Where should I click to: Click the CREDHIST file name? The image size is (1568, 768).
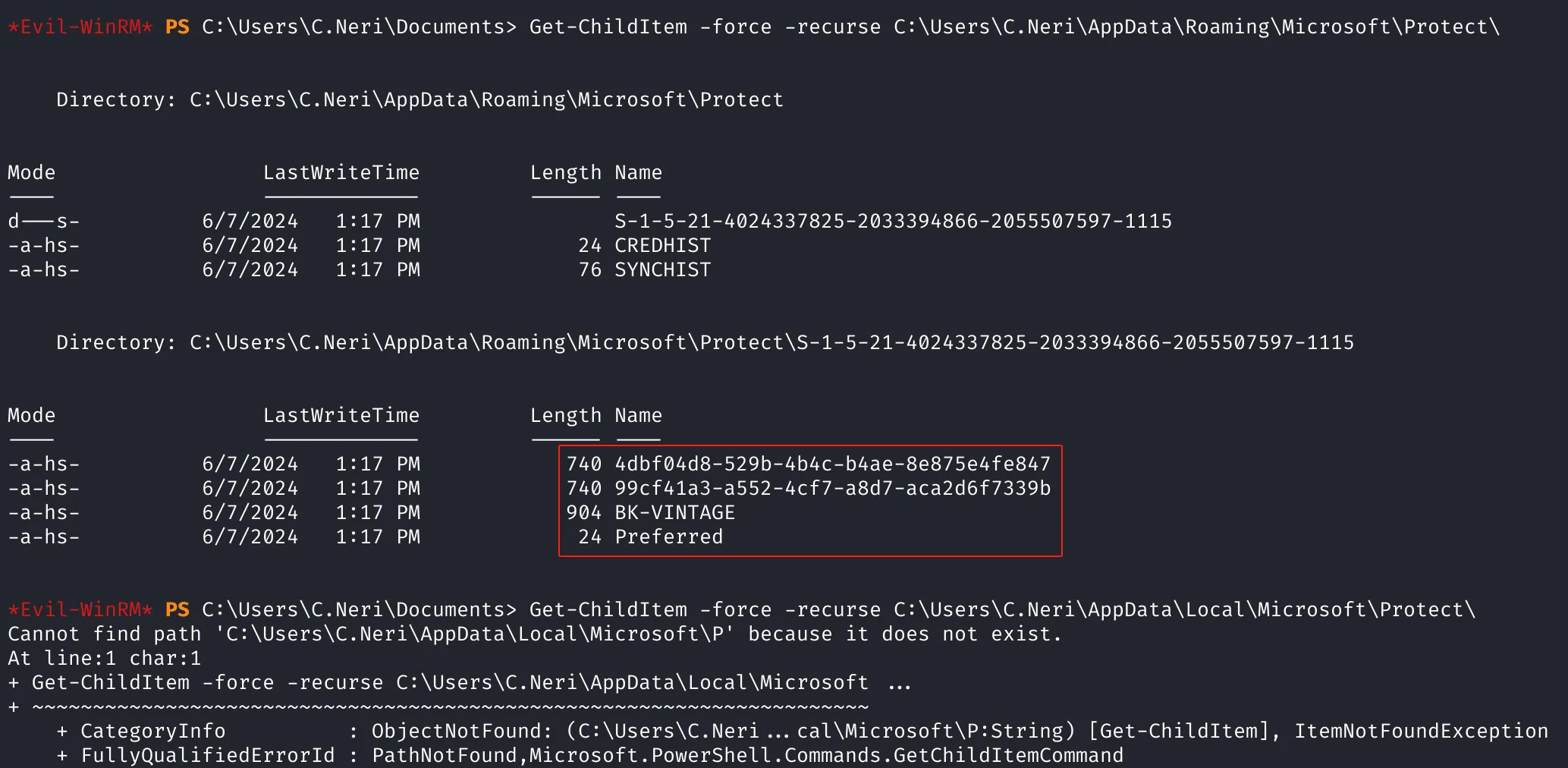662,246
